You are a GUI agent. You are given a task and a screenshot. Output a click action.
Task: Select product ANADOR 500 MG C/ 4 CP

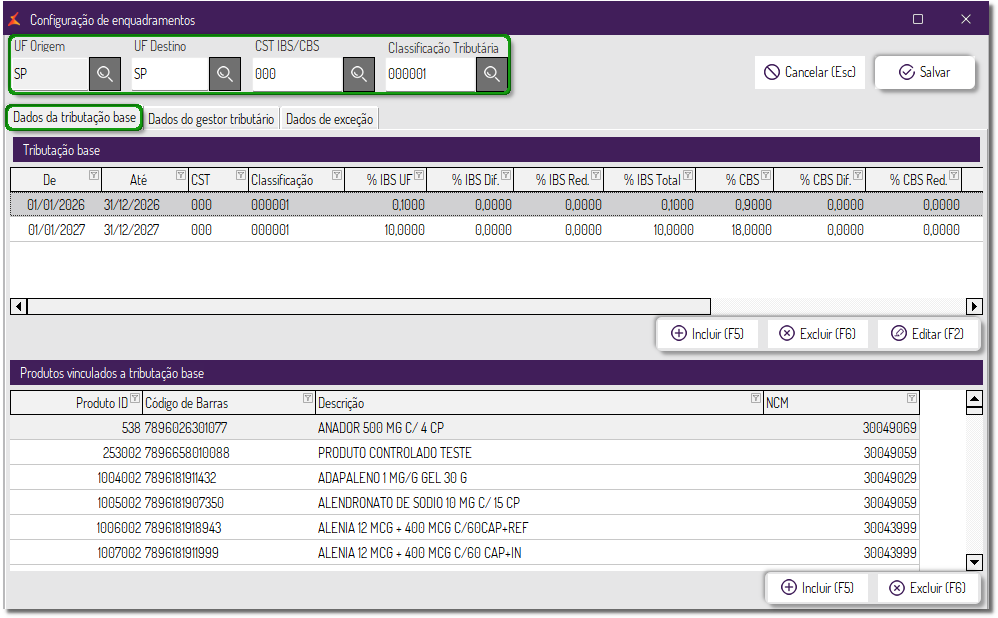tap(465, 428)
